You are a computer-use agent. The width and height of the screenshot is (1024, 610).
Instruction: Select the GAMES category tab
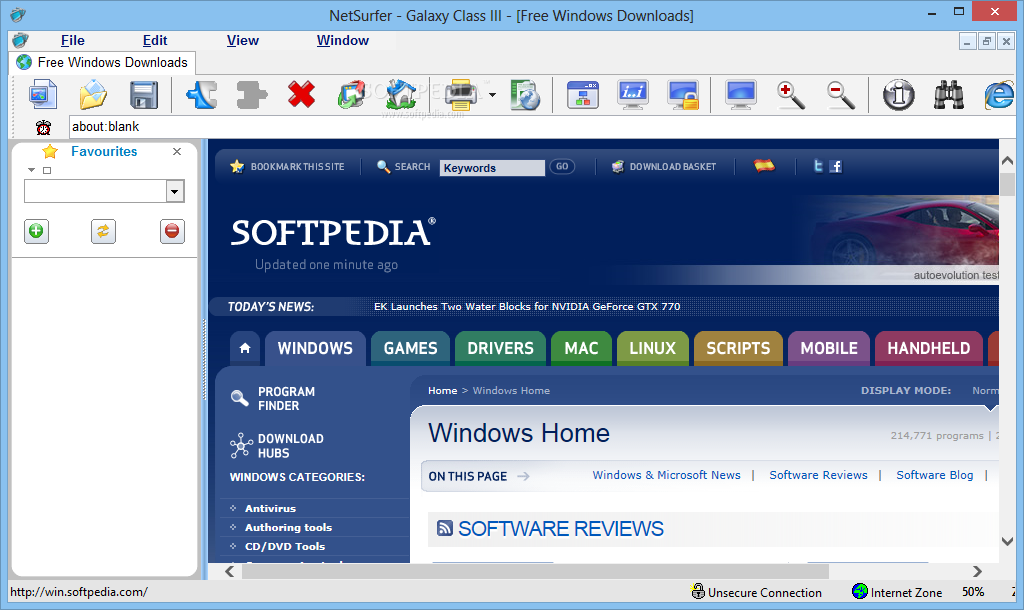(x=411, y=348)
